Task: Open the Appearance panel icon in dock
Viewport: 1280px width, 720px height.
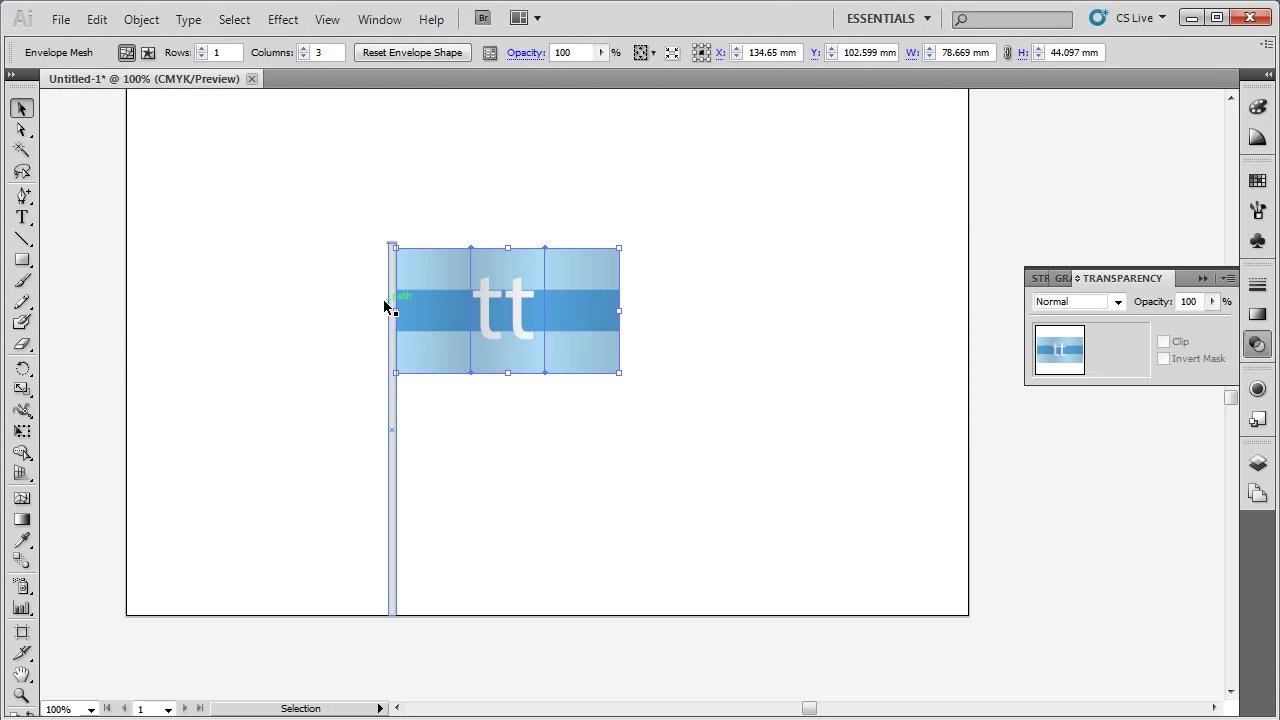Action: pos(1258,389)
